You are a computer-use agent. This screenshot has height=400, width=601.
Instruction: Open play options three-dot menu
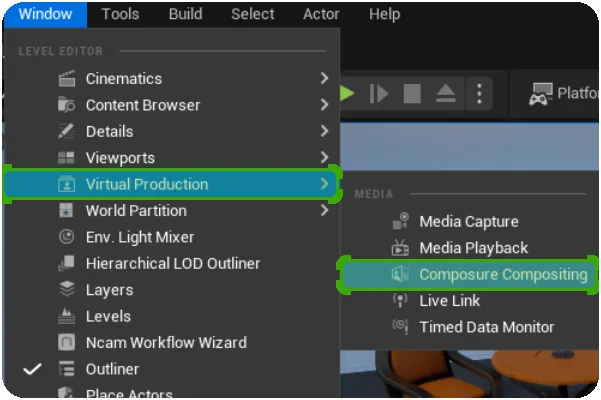coord(479,93)
